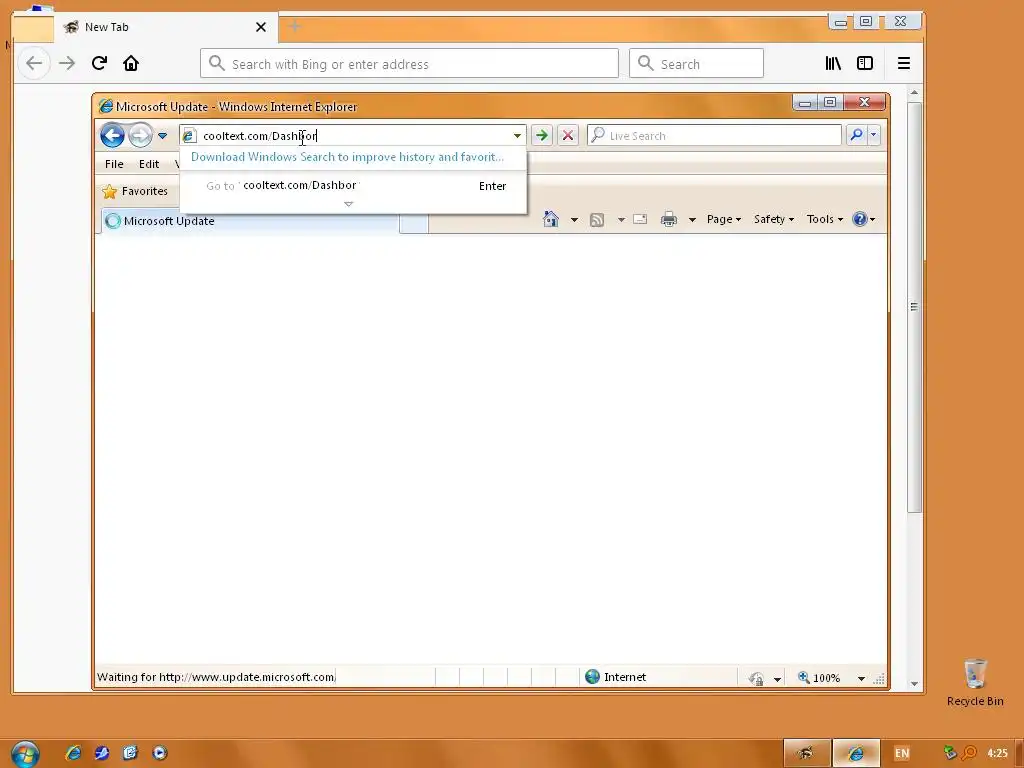The height and width of the screenshot is (768, 1024).
Task: Open the Safety menu in the command bar
Action: 774,219
